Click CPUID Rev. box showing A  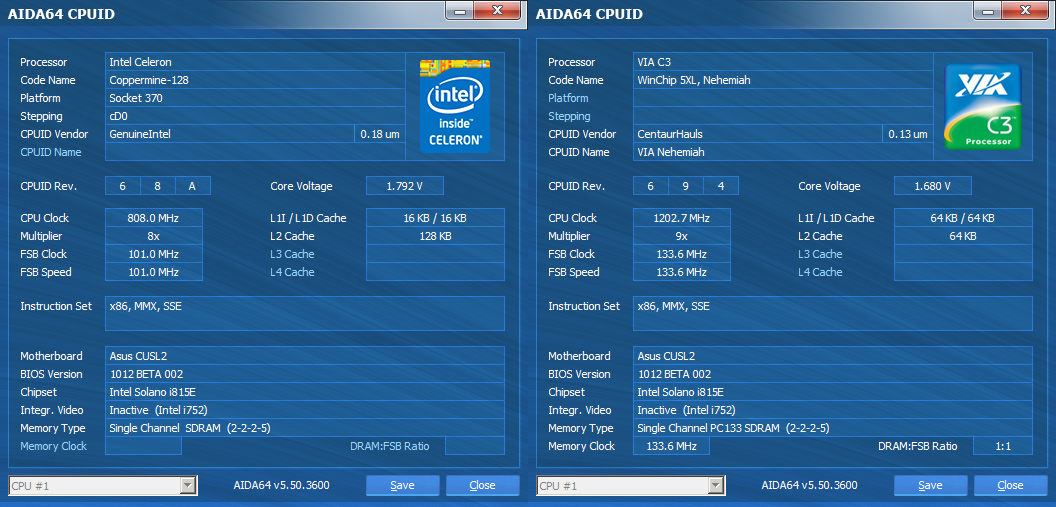point(193,186)
